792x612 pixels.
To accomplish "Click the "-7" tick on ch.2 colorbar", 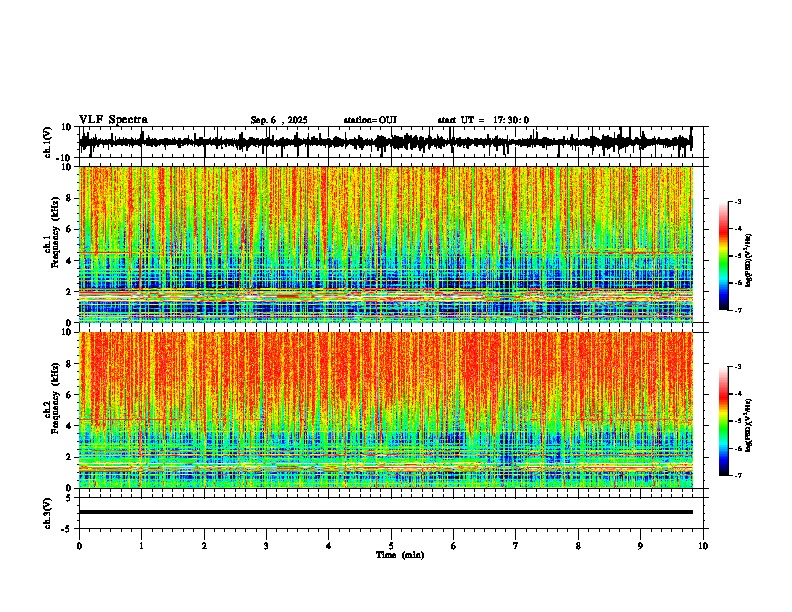I will [x=737, y=475].
